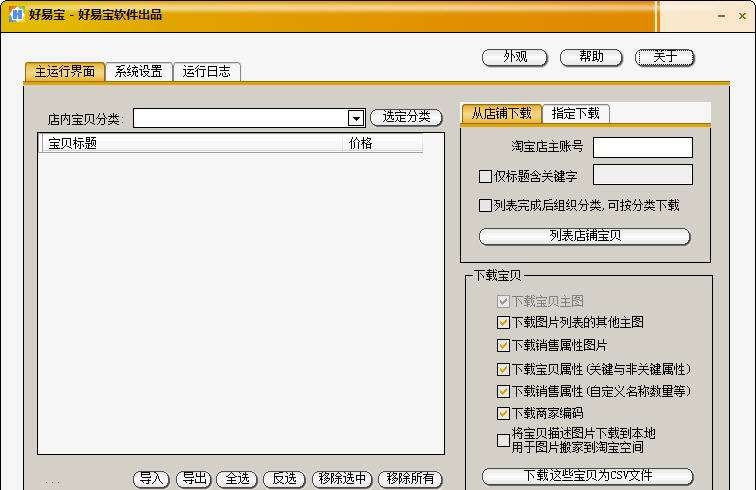The width and height of the screenshot is (756, 490).
Task: Click the 全选 button
Action: pos(237,478)
